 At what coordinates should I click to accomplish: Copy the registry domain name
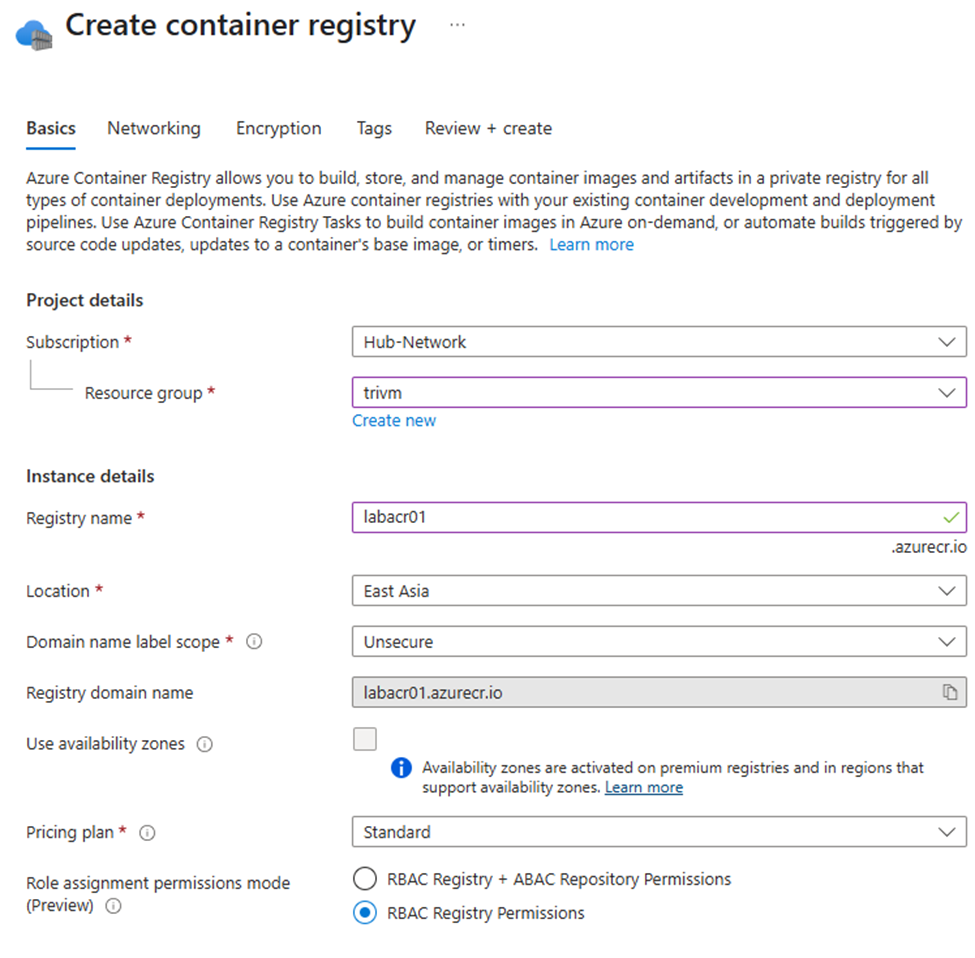950,692
